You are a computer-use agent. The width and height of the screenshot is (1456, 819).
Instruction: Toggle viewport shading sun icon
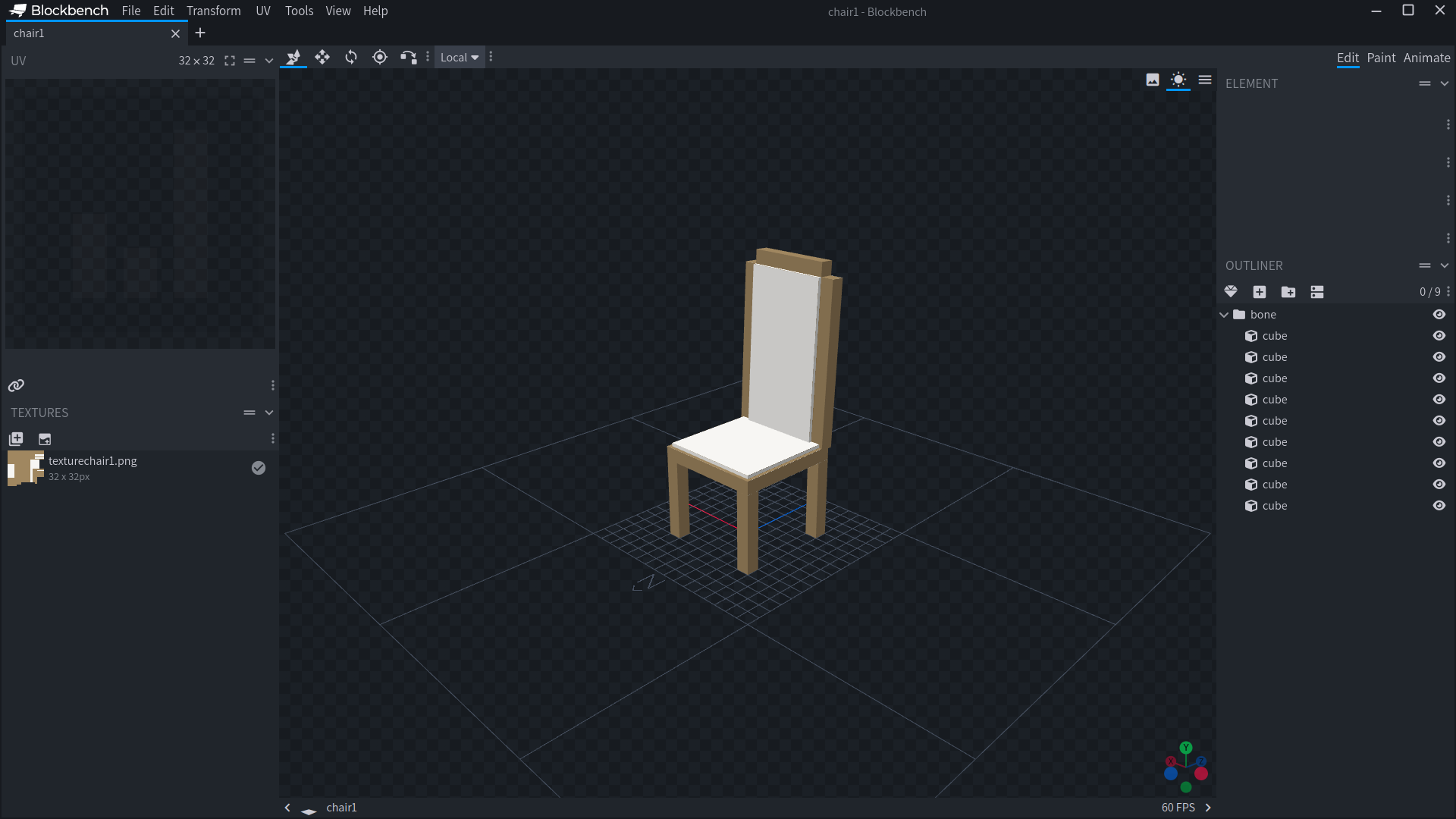coord(1178,80)
